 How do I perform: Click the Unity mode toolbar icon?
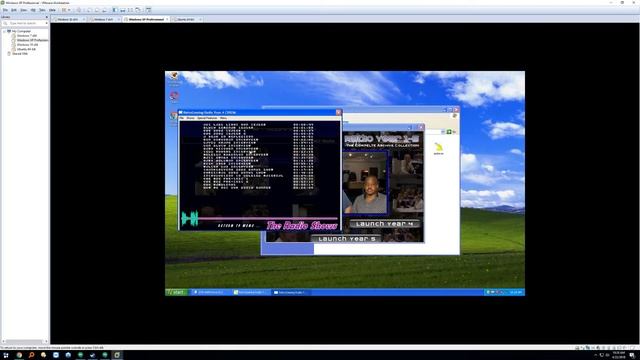click(x=138, y=10)
